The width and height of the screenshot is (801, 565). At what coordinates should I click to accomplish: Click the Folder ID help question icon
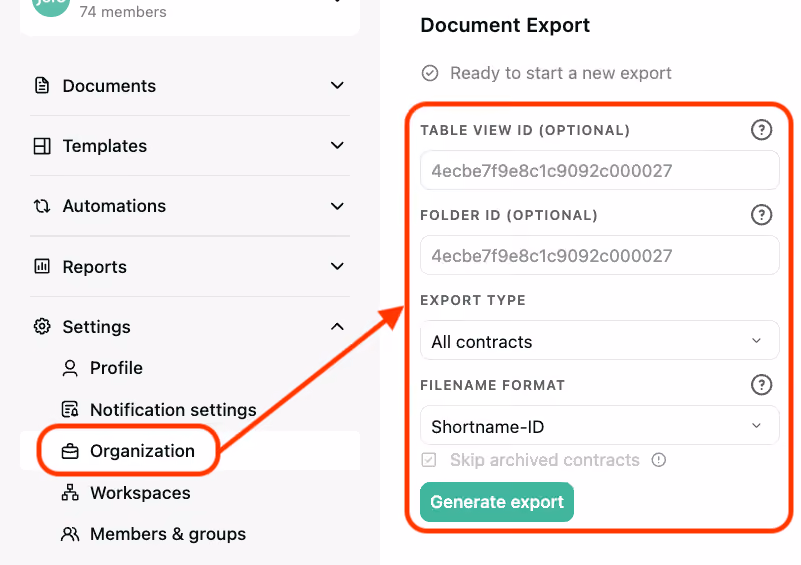[761, 215]
